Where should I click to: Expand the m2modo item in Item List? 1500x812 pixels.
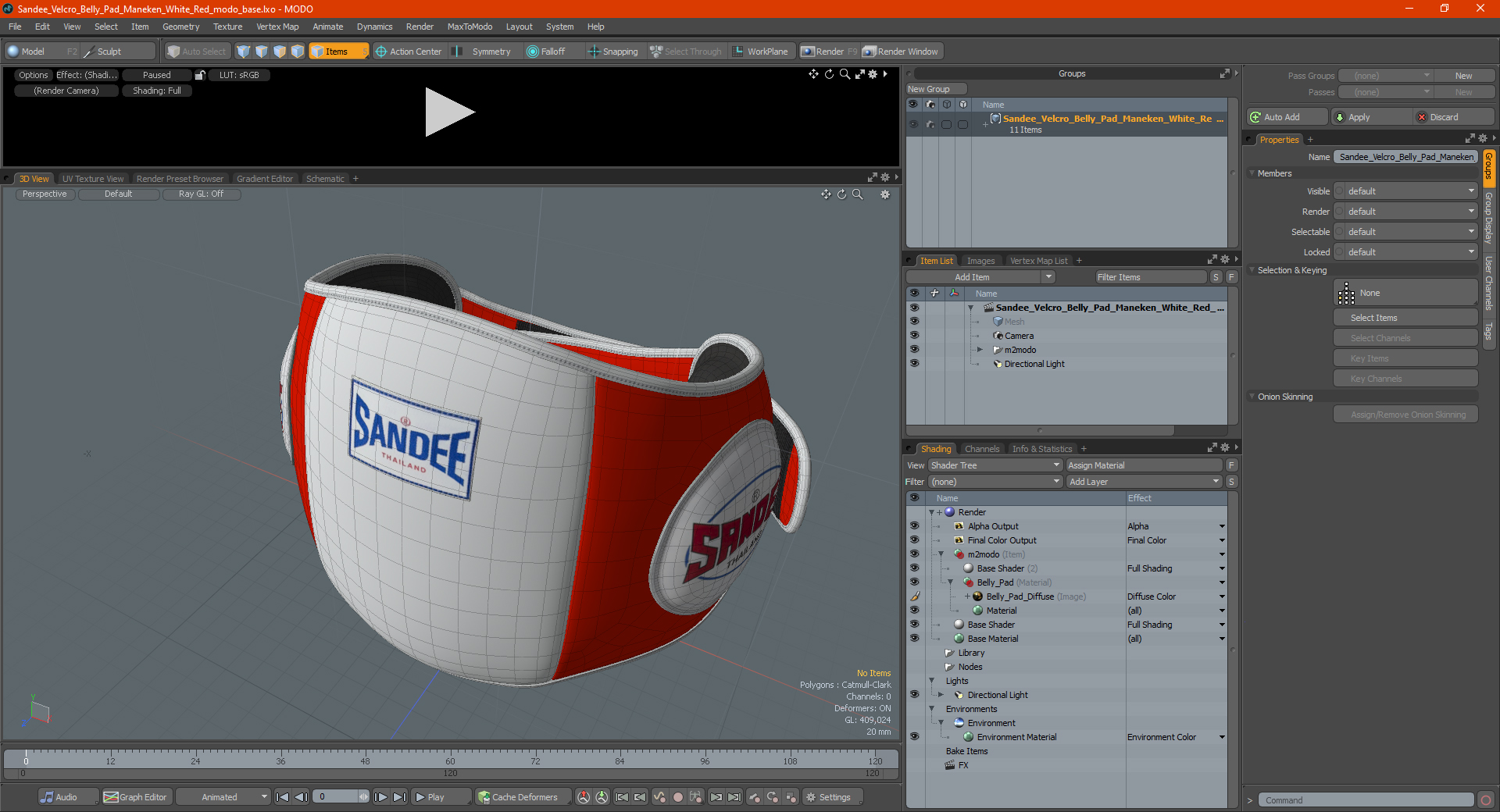(980, 350)
